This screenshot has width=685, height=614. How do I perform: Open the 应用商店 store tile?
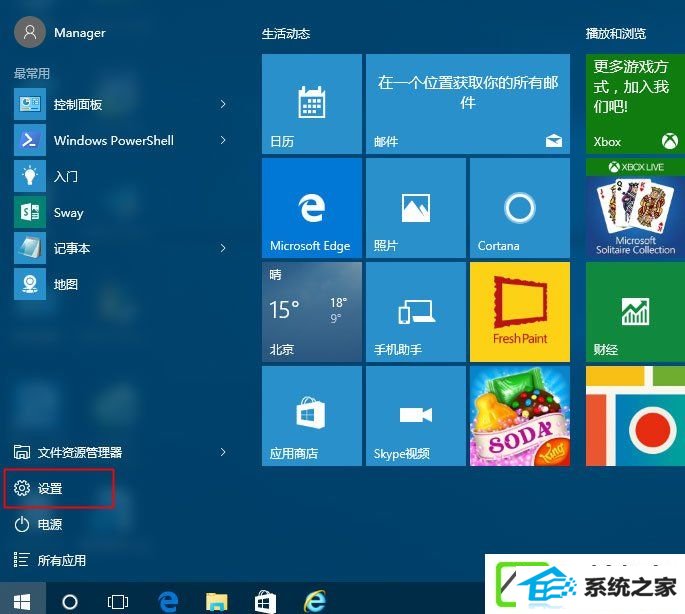point(312,416)
